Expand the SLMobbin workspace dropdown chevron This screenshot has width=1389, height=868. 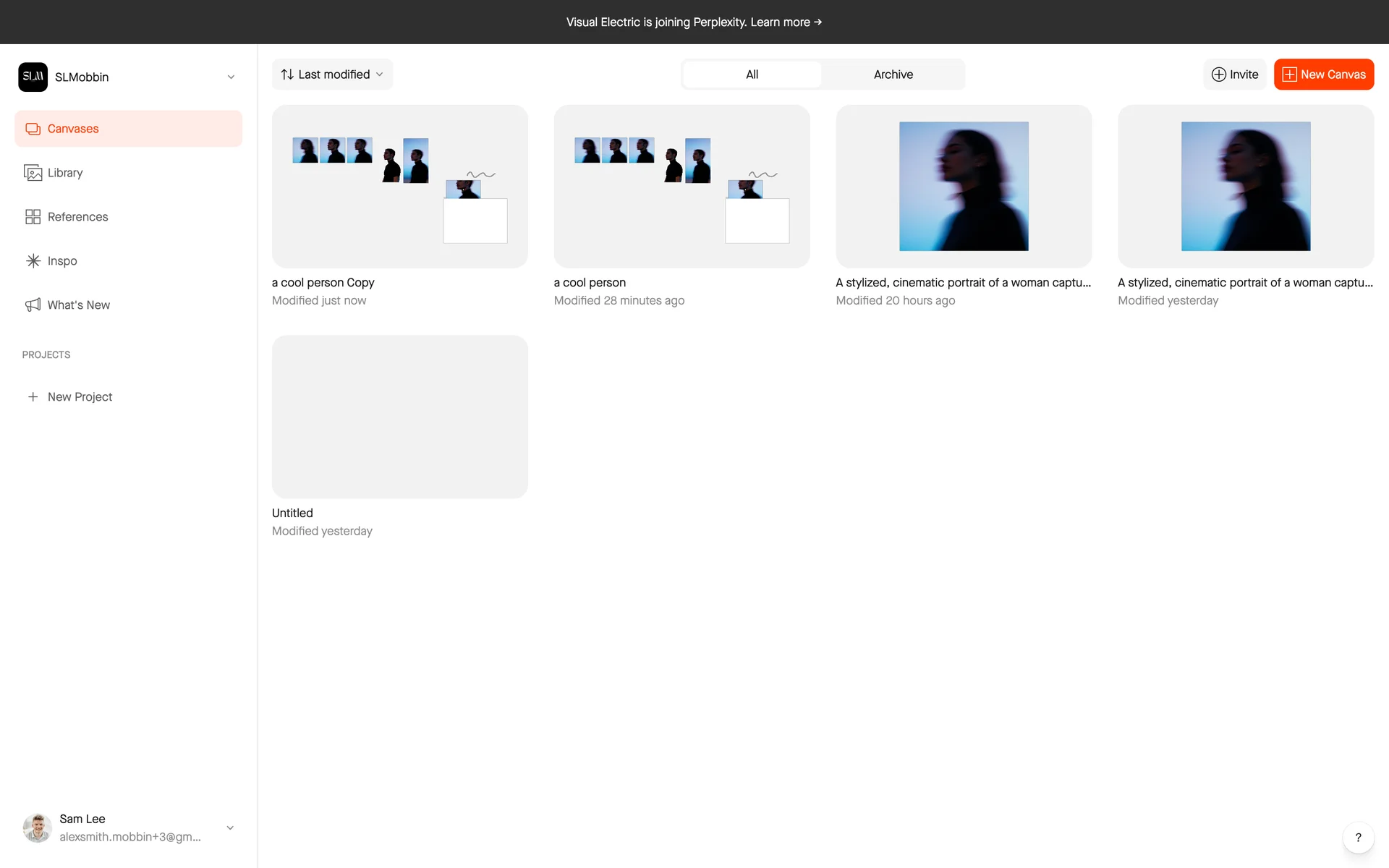coord(231,77)
